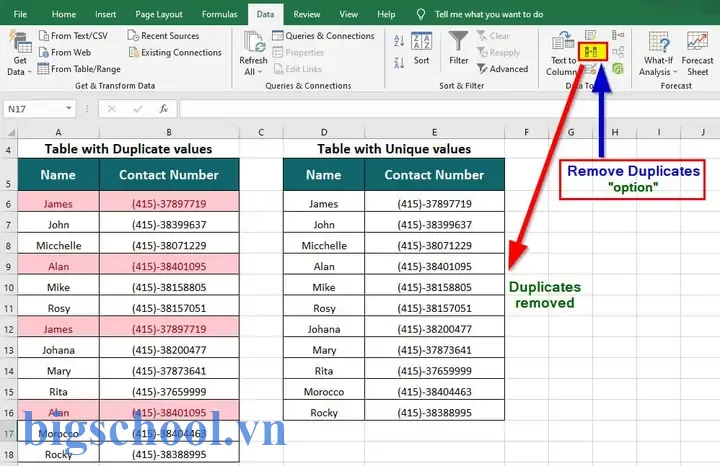
Task: Click '(415)-37659999' cell in column E
Action: point(434,371)
